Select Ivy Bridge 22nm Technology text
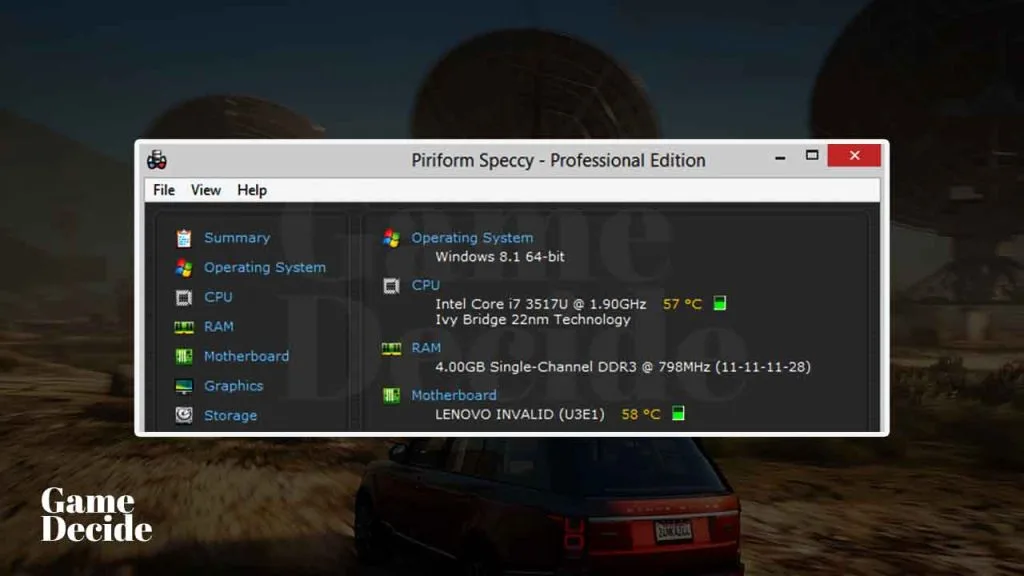 tap(533, 319)
